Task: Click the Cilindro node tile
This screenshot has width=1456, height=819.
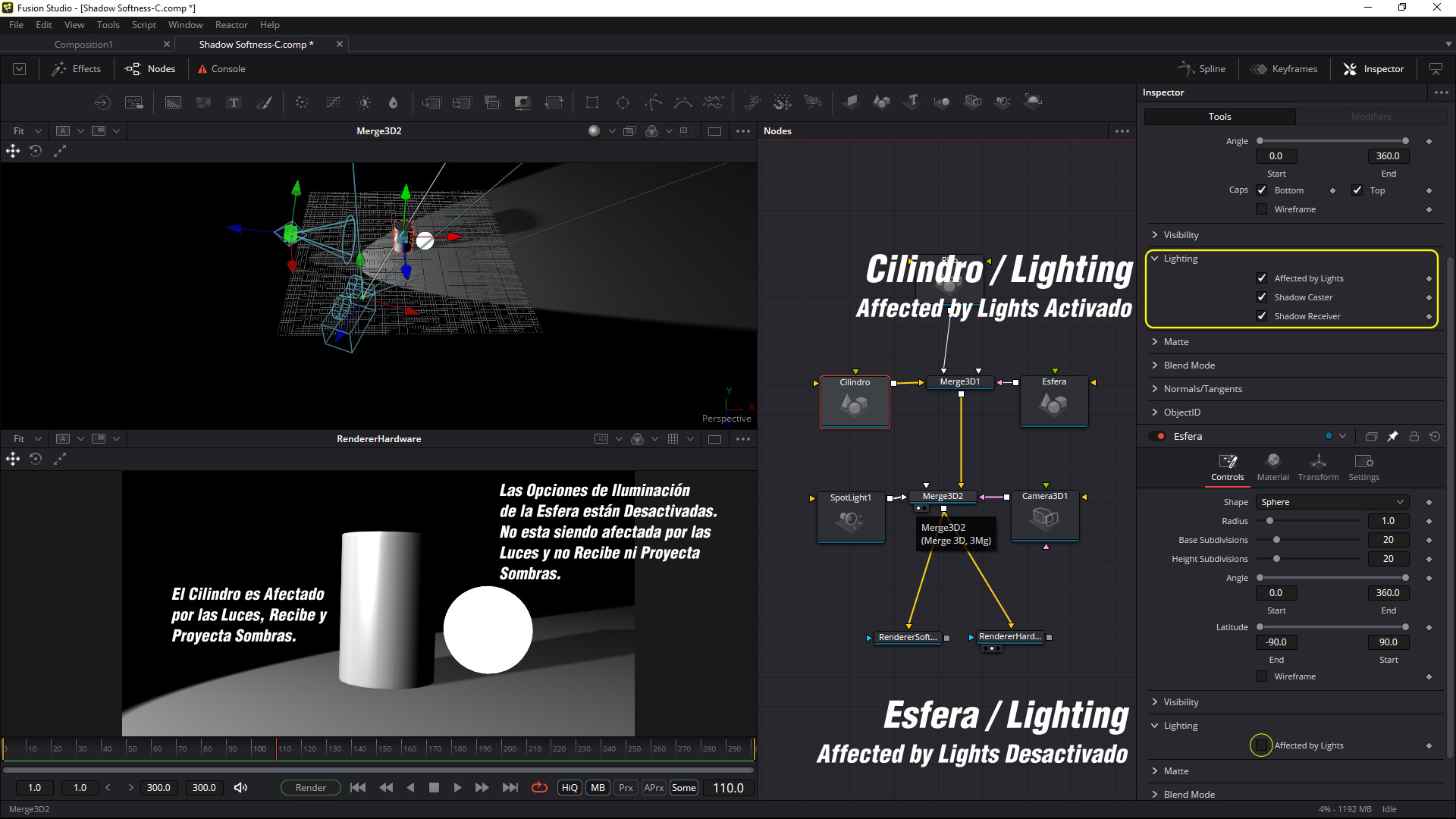Action: tap(855, 403)
